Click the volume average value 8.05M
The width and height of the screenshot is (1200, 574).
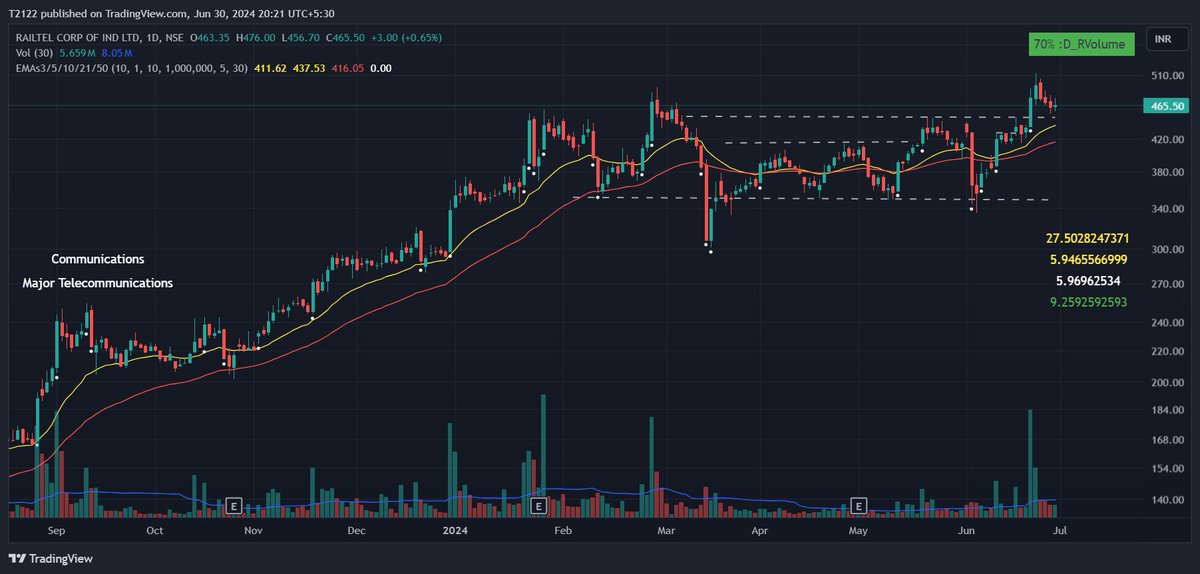click(x=117, y=52)
